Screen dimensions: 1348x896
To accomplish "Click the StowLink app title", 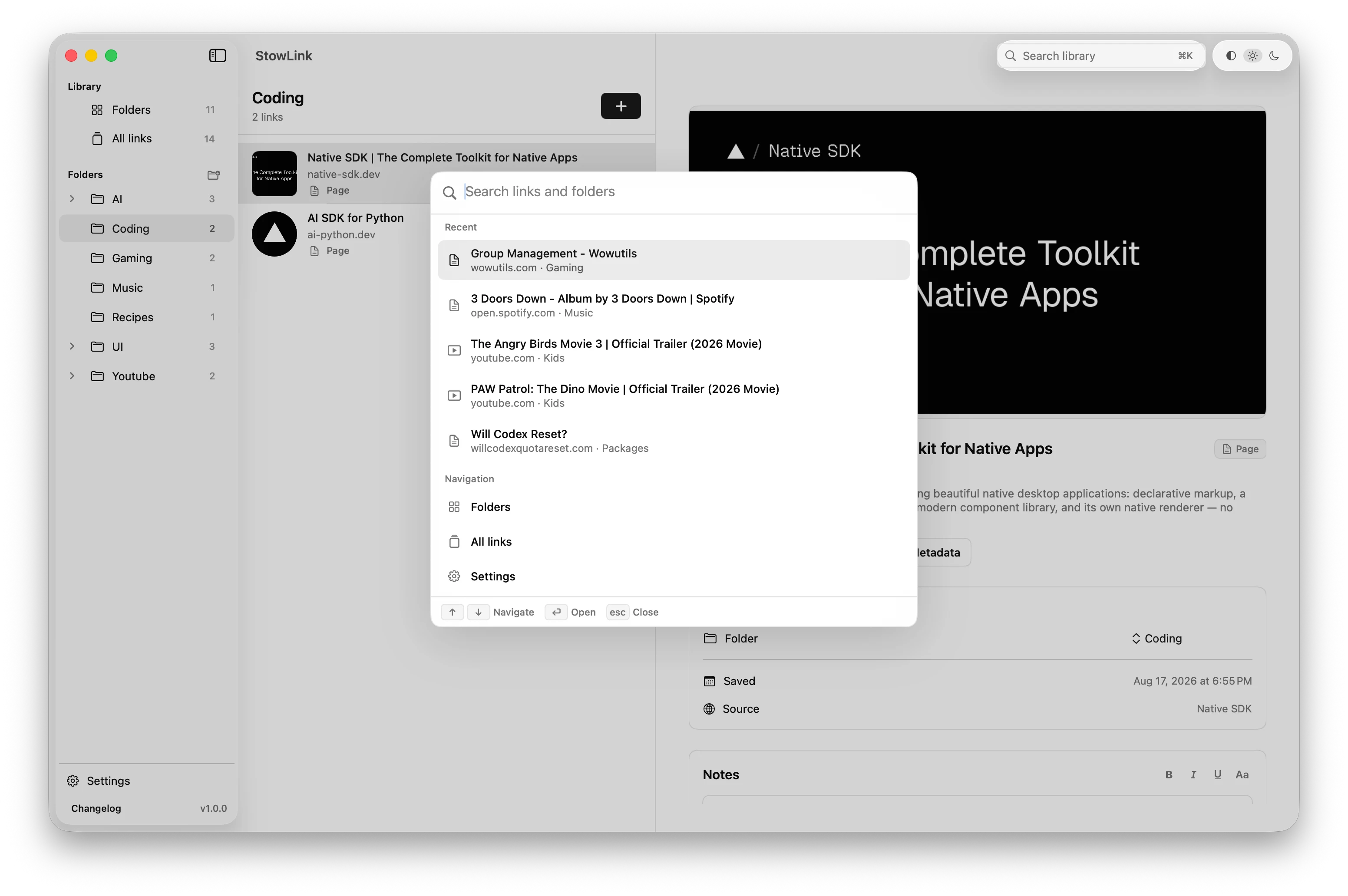I will (284, 56).
